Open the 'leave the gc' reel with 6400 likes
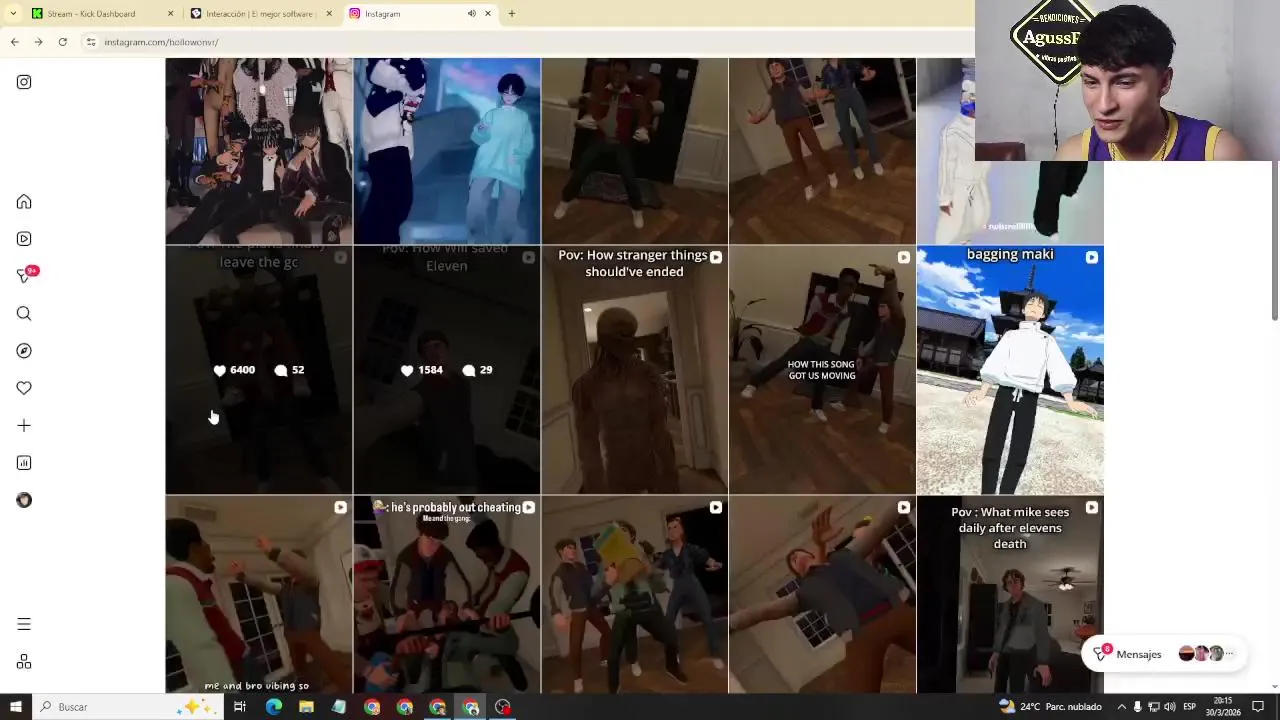Viewport: 1280px width, 720px height. [x=259, y=370]
